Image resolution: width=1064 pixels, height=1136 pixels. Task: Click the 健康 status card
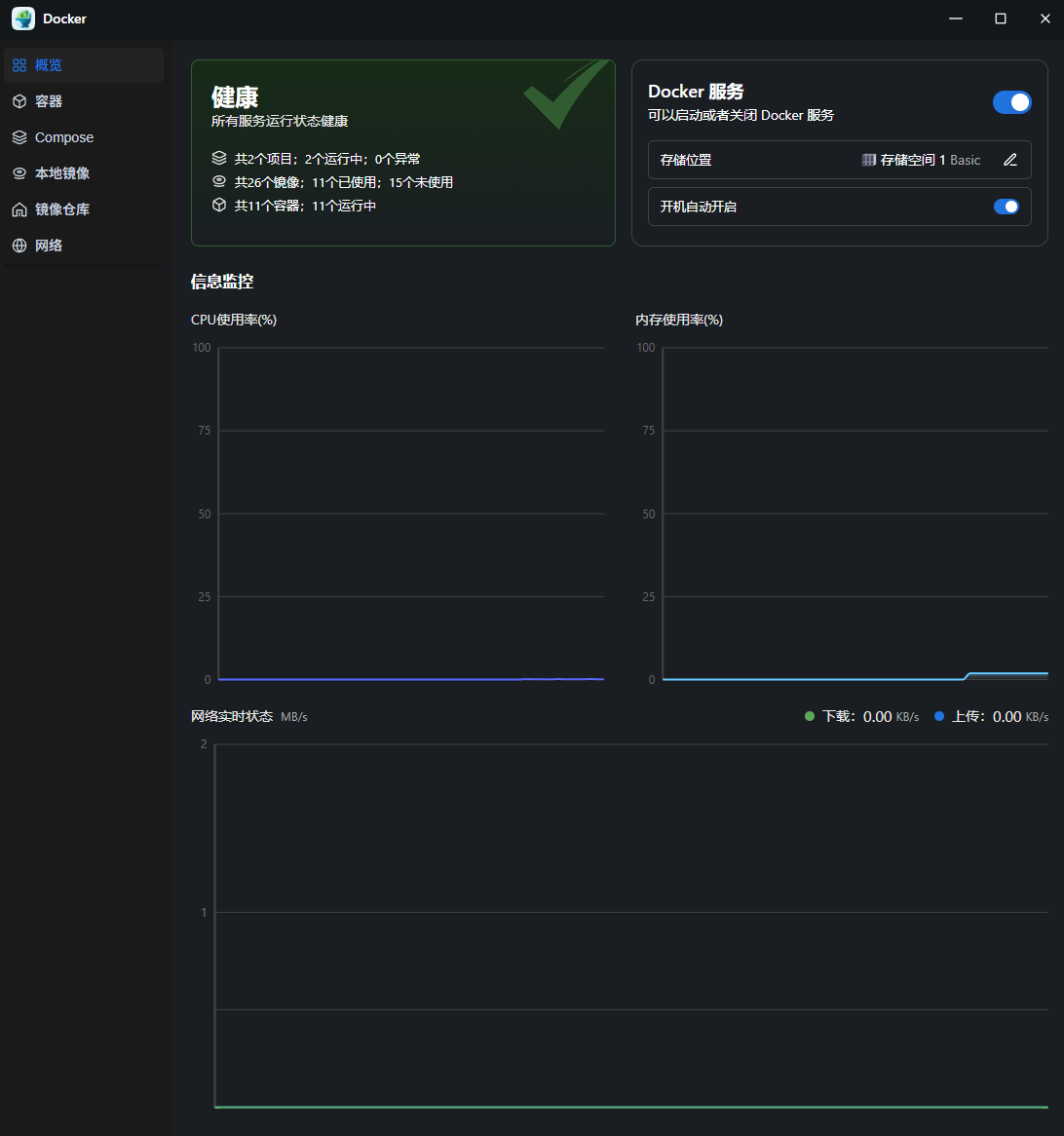(402, 152)
